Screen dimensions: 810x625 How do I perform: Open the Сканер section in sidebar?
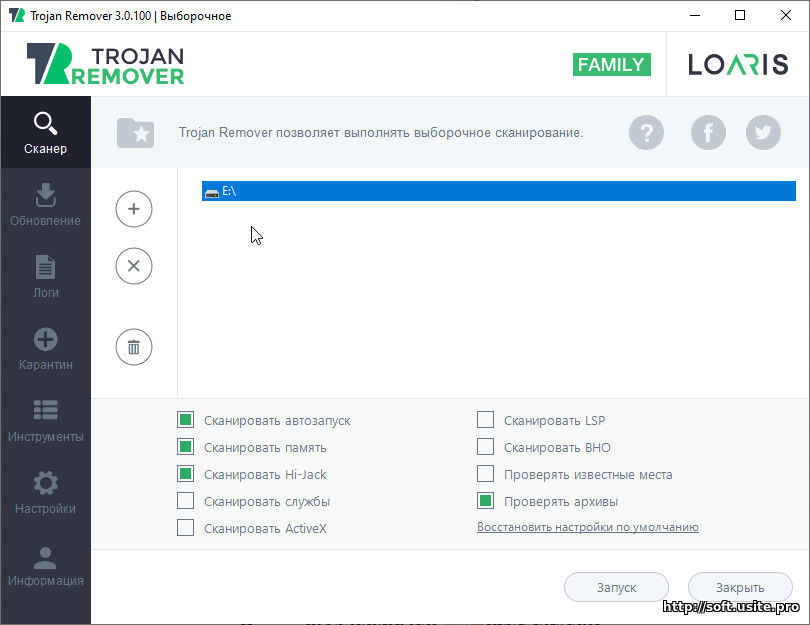[x=45, y=132]
